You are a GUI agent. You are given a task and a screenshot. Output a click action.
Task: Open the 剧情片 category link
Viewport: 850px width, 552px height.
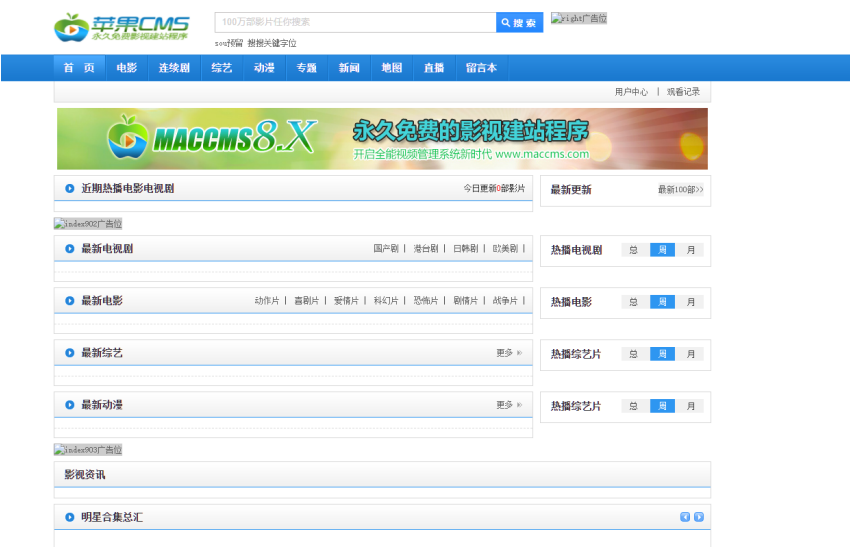tap(466, 300)
